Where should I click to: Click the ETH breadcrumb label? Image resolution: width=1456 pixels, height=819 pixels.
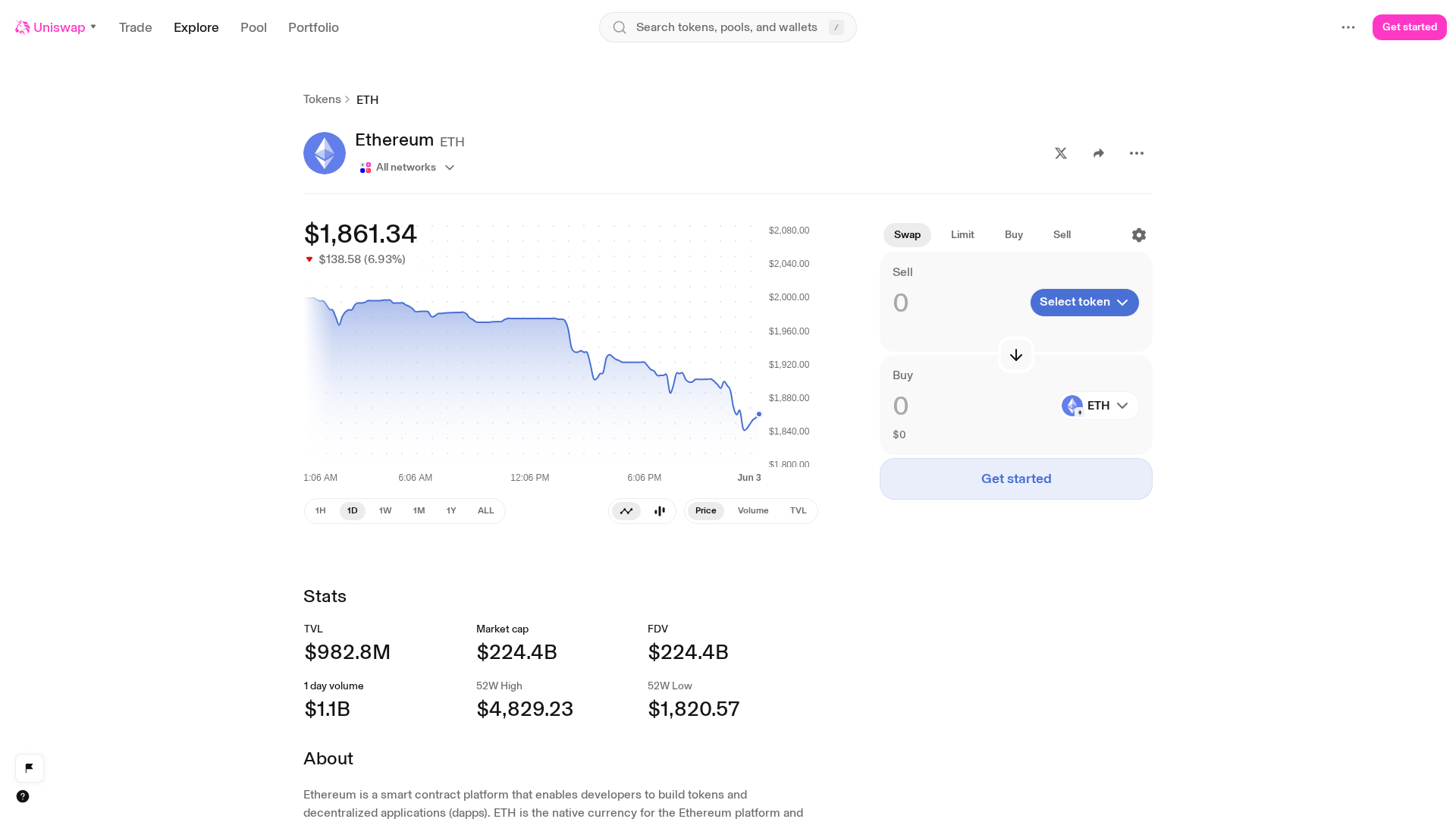(368, 100)
